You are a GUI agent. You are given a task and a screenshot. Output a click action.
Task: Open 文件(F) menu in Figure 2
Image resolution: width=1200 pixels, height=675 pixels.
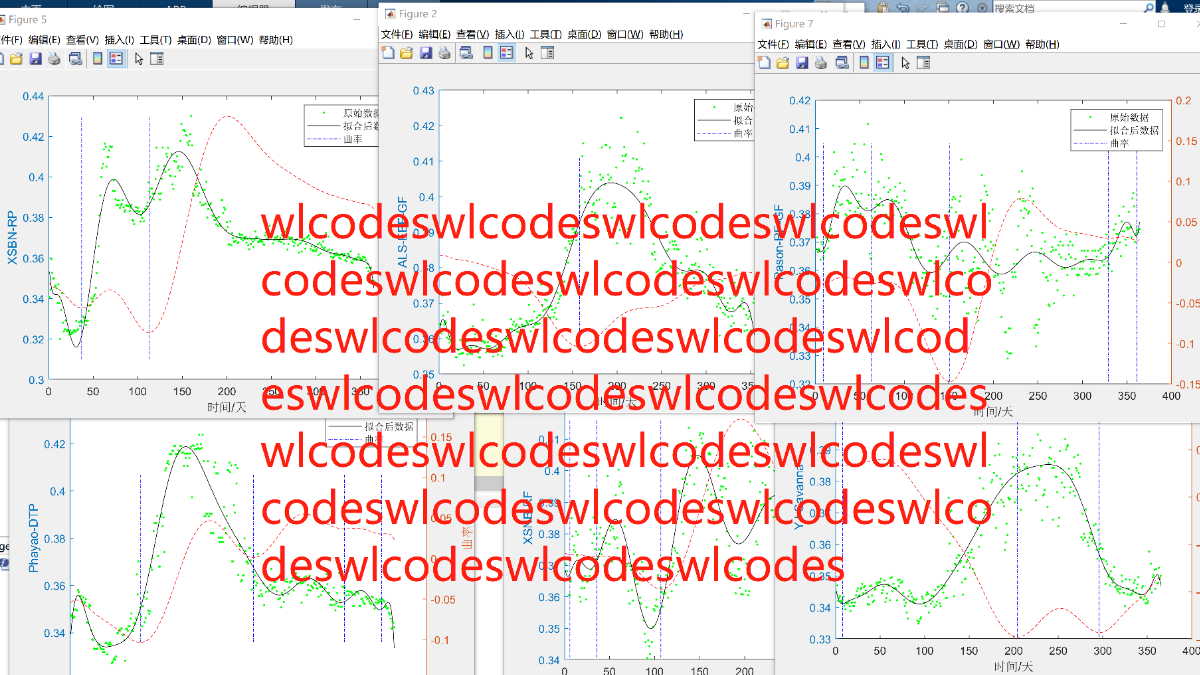(397, 34)
